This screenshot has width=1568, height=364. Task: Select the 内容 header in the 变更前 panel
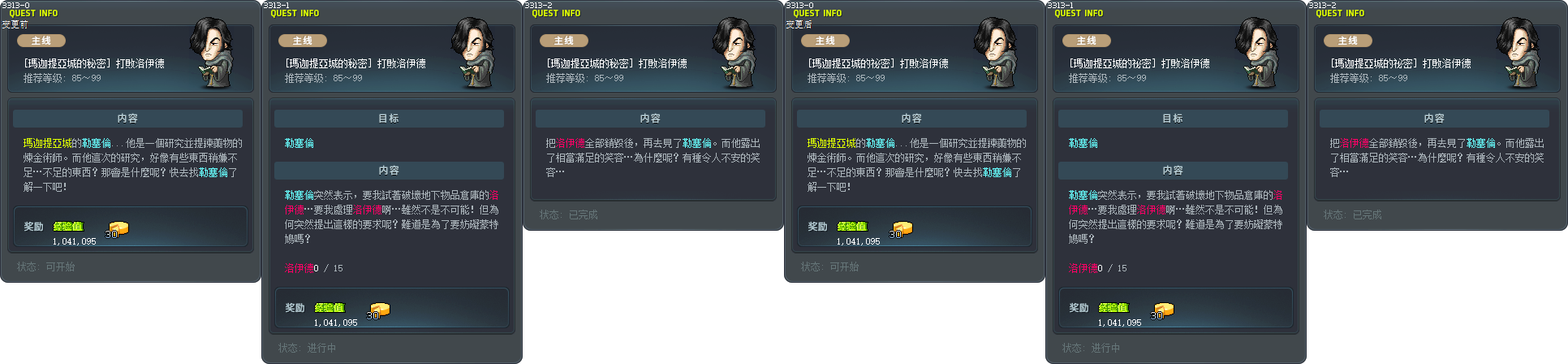pyautogui.click(x=127, y=119)
